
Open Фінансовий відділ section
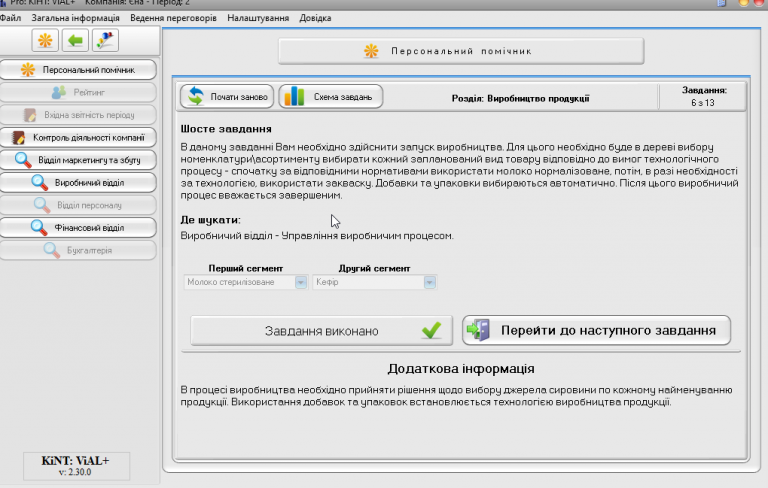tap(78, 227)
